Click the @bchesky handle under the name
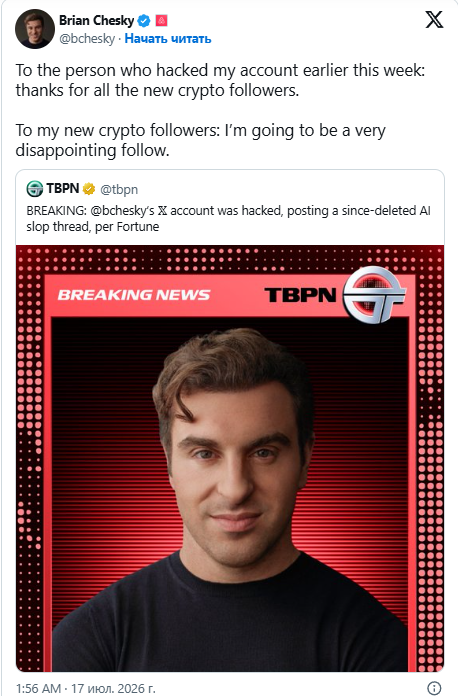The width and height of the screenshot is (458, 696). coord(87,39)
